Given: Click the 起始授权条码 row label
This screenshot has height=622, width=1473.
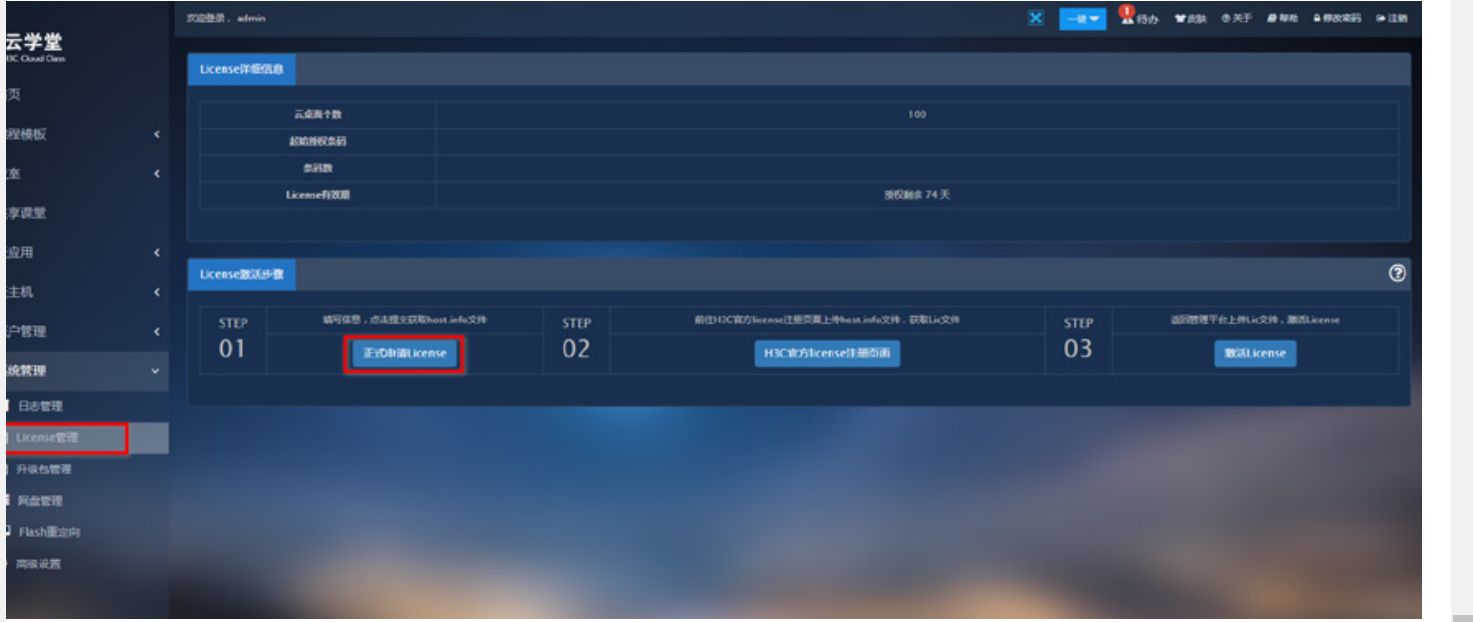Looking at the screenshot, I should click(x=318, y=142).
